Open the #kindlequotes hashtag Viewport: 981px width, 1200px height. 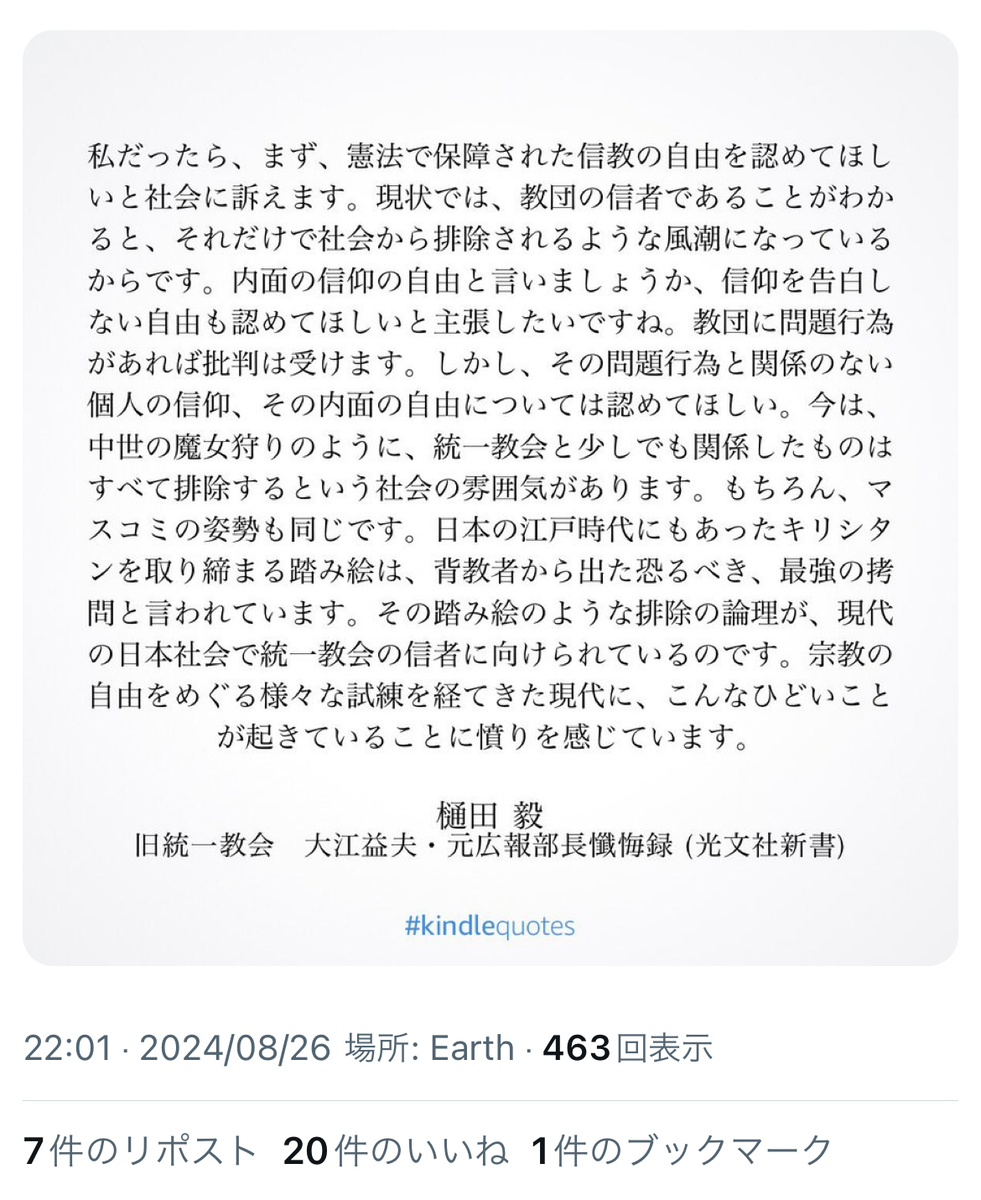click(490, 926)
